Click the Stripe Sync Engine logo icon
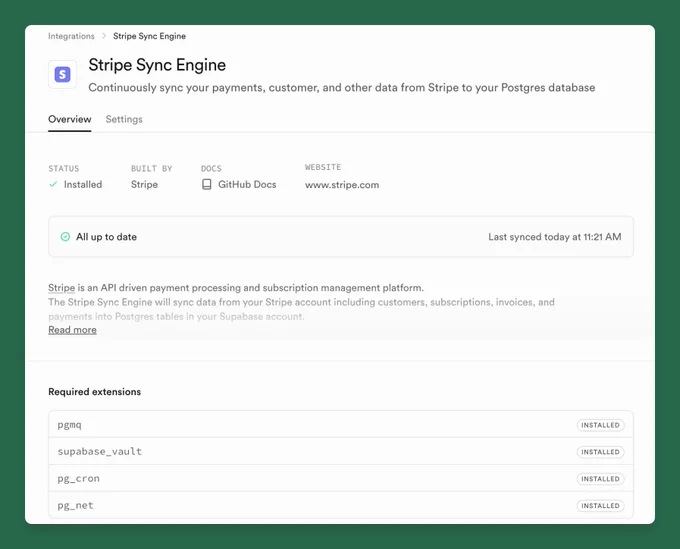This screenshot has height=549, width=680. [x=62, y=74]
